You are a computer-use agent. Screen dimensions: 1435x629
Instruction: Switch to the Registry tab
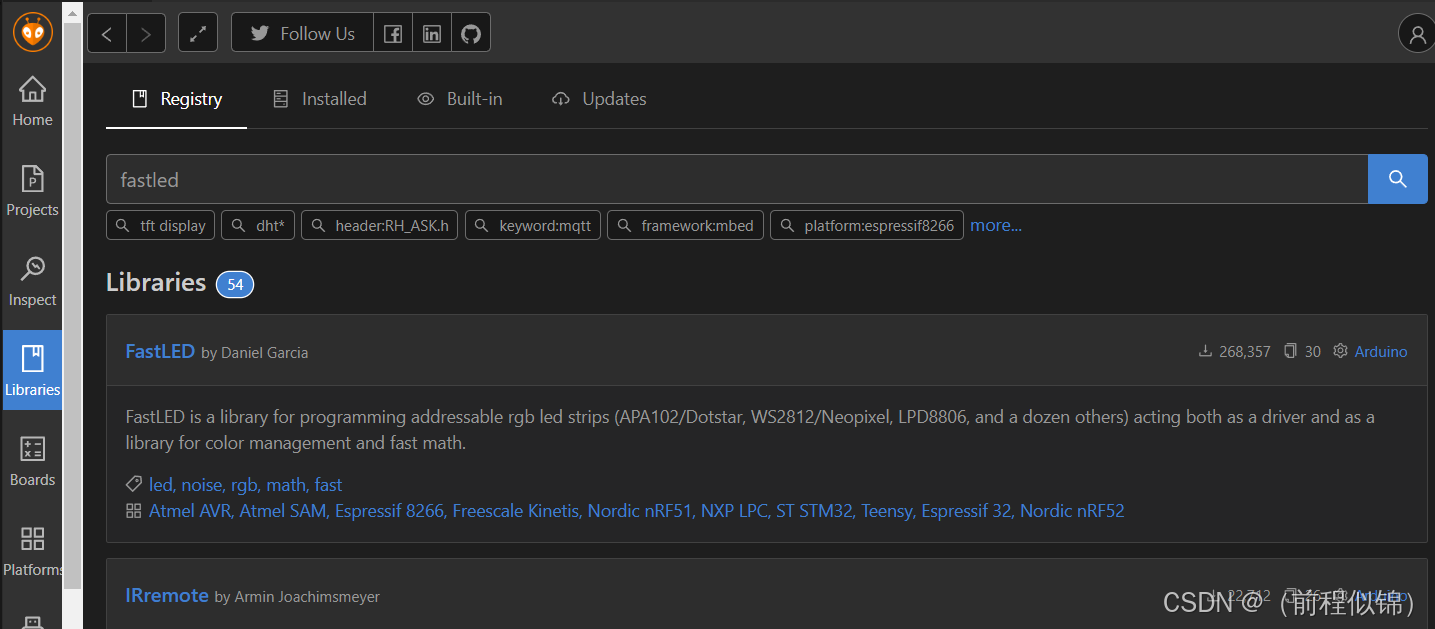pyautogui.click(x=176, y=99)
